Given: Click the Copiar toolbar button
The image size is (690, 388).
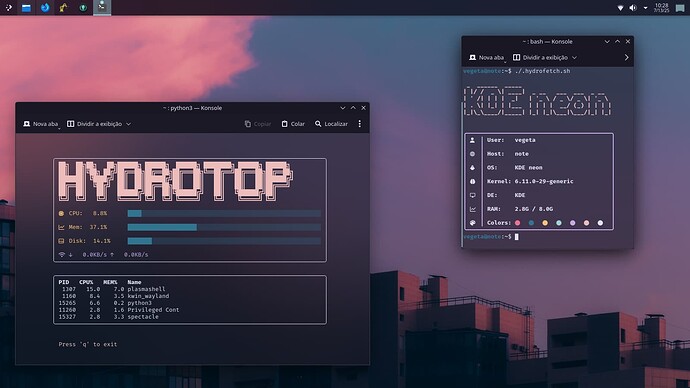Looking at the screenshot, I should [258, 124].
